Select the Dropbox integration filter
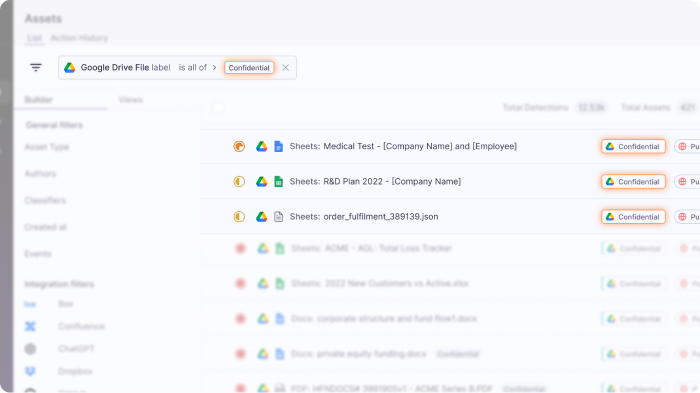The image size is (700, 393). tap(75, 371)
